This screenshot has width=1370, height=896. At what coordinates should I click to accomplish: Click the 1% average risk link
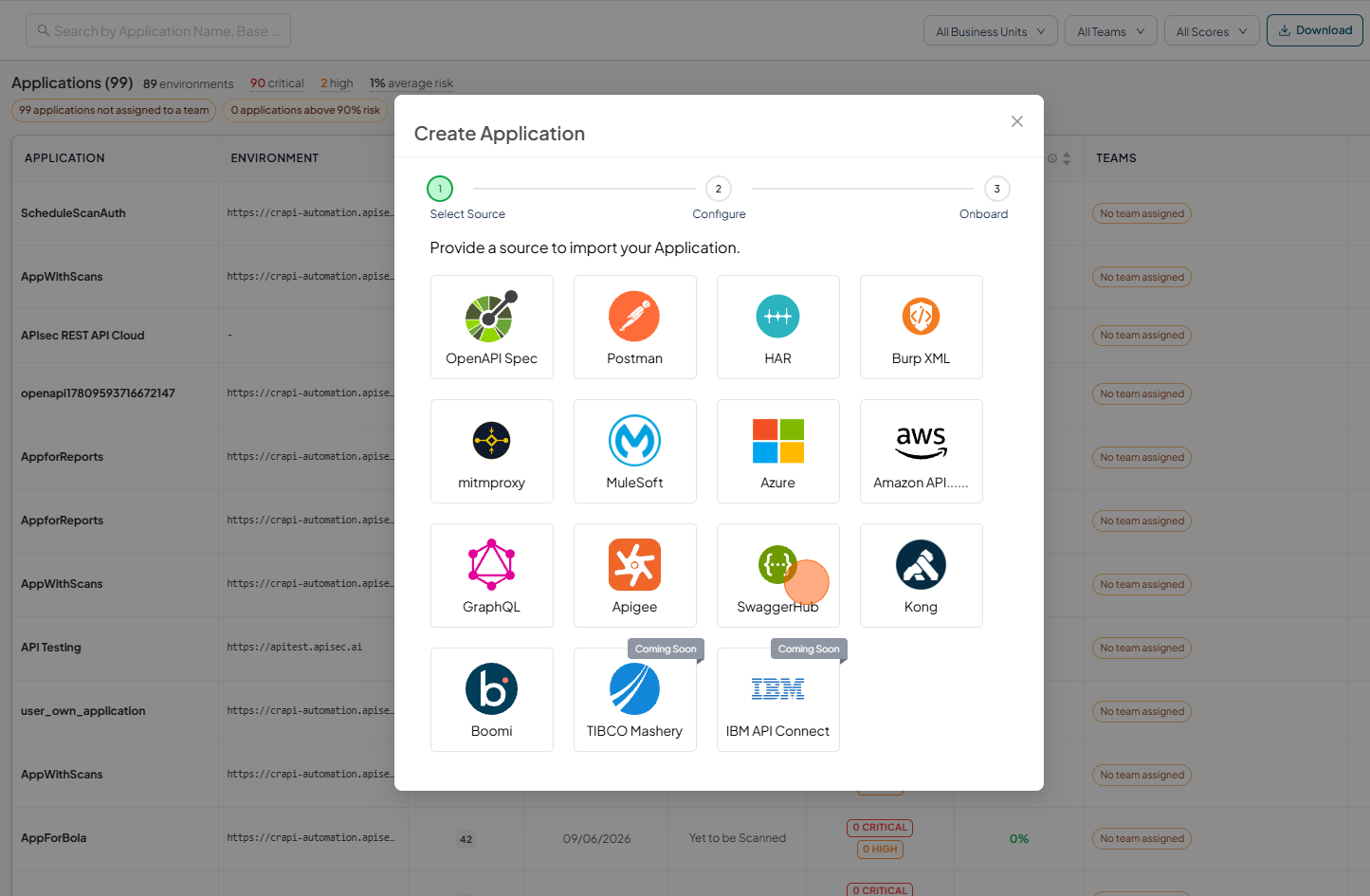coord(411,83)
